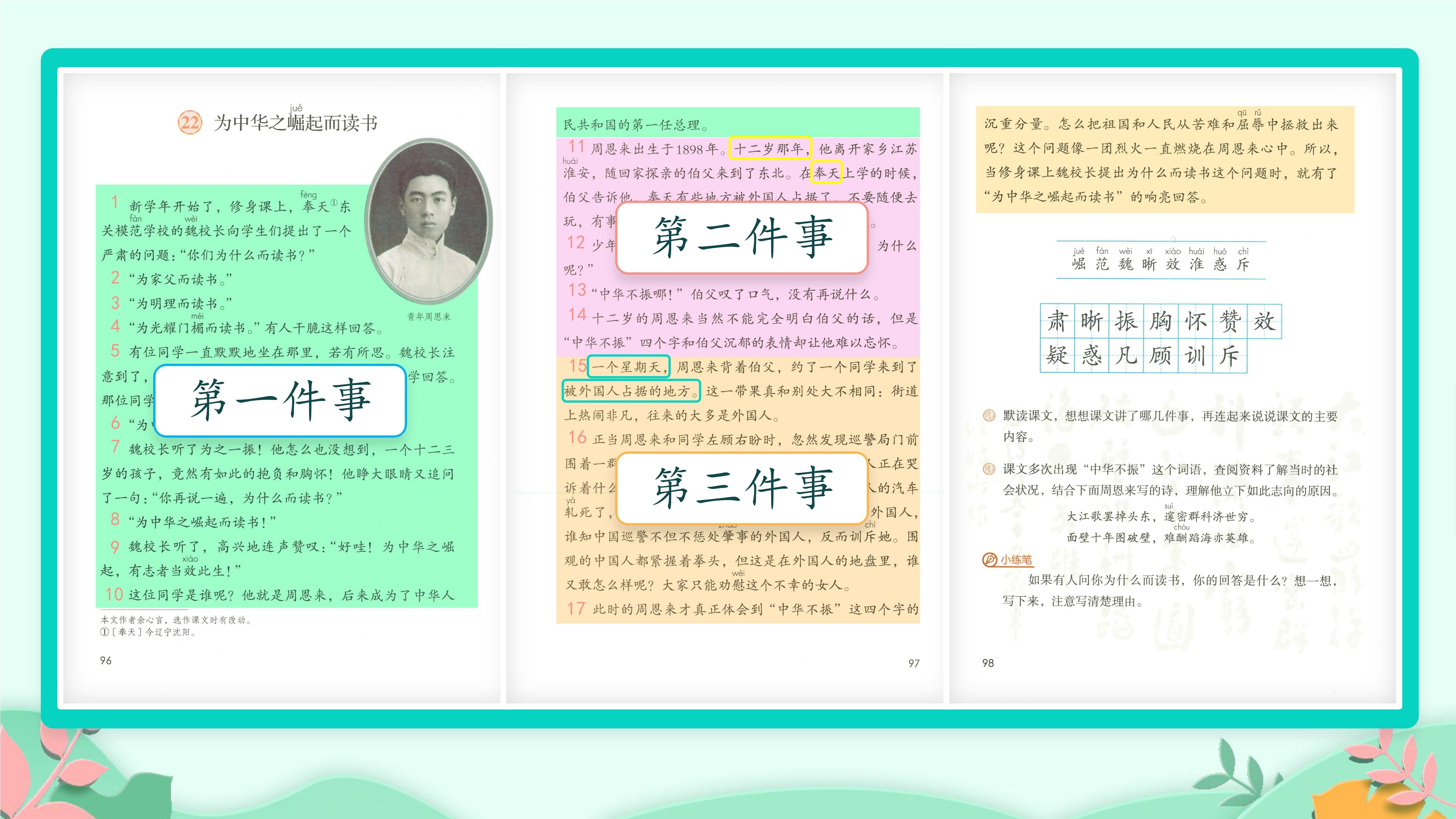Image resolution: width=1456 pixels, height=819 pixels.
Task: Click the teal-boxed phrase 一个星期天
Action: 629,367
